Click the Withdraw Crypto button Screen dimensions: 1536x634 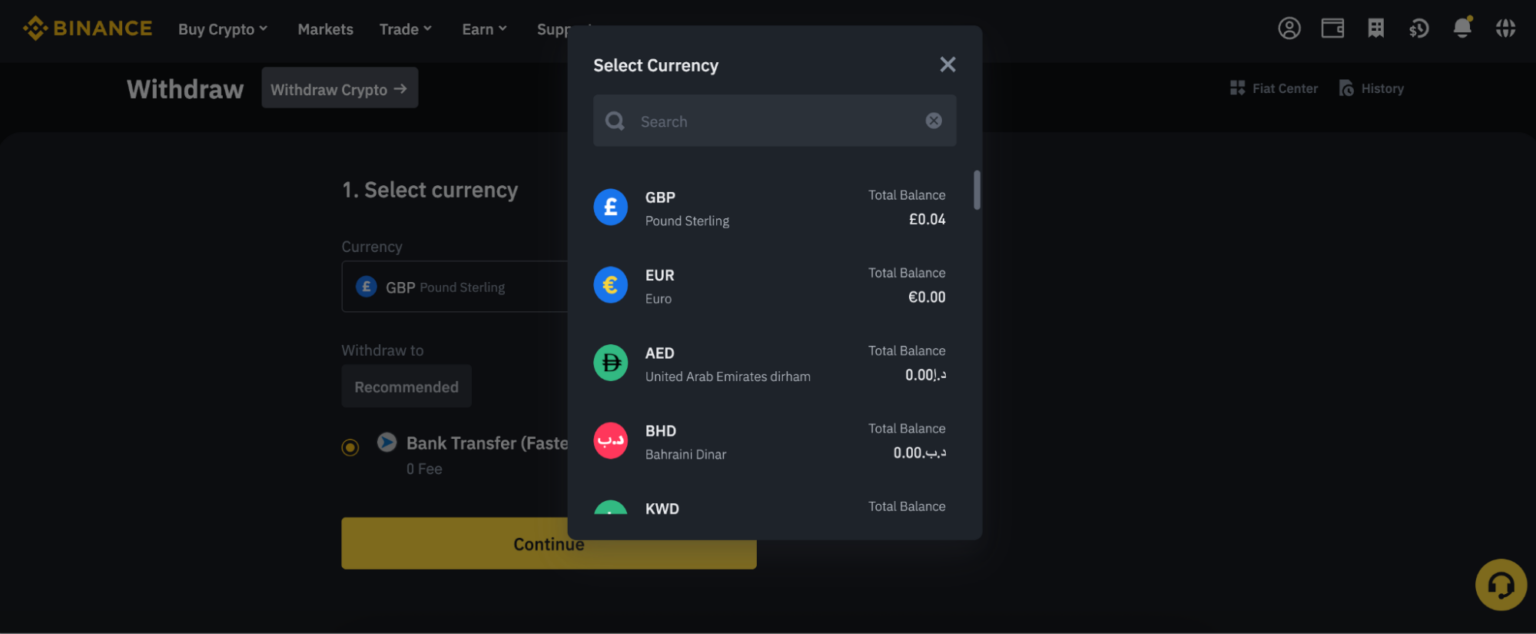click(x=339, y=89)
